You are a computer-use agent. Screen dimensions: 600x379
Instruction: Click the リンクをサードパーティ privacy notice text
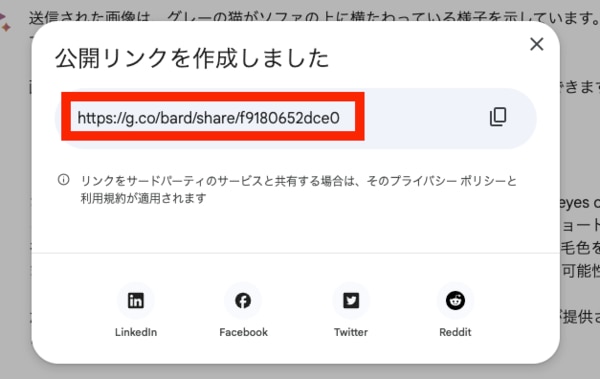(x=298, y=189)
